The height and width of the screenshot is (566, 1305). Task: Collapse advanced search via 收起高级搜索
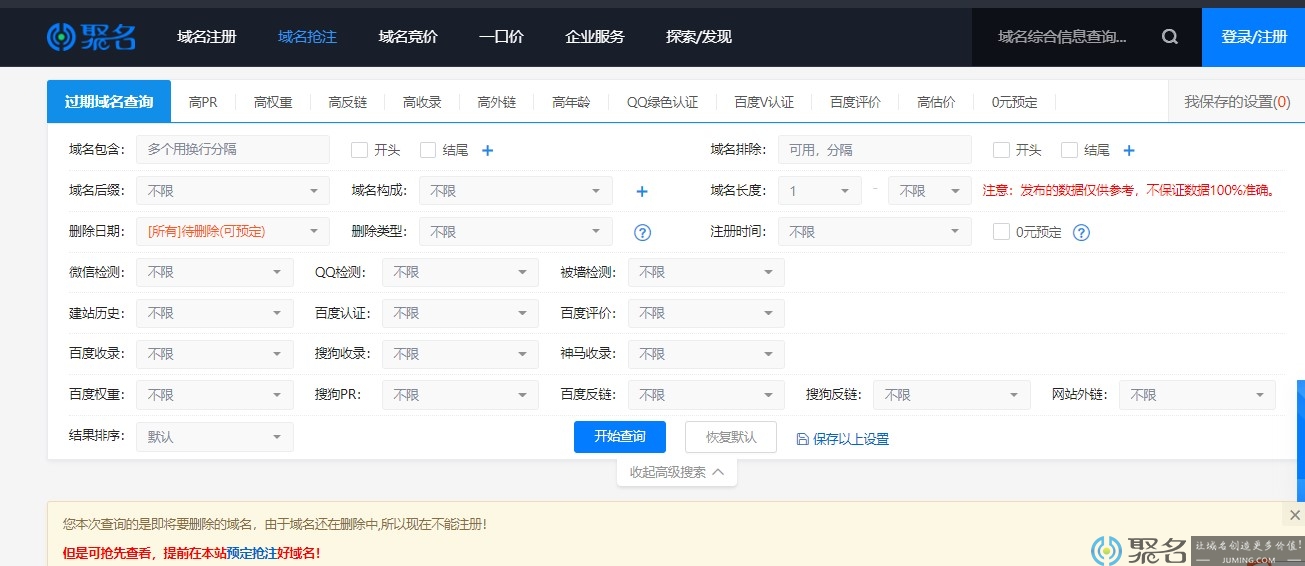tap(677, 472)
